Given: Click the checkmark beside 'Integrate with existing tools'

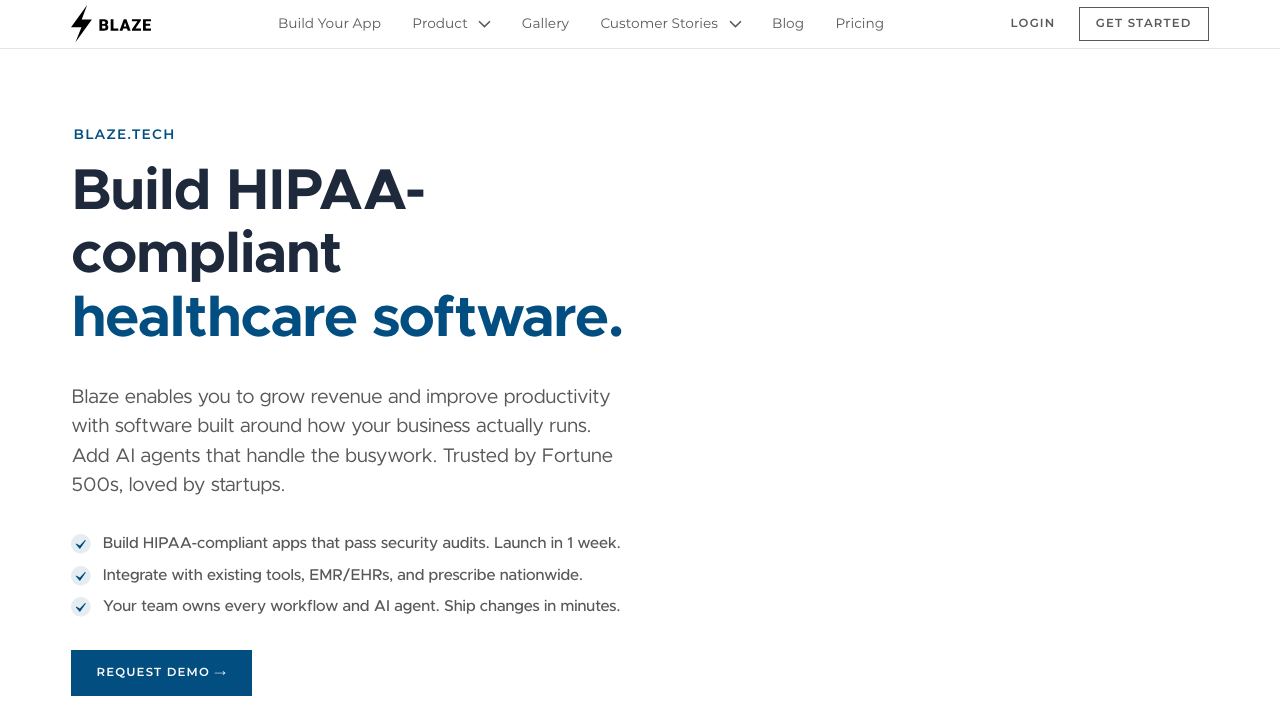Looking at the screenshot, I should pyautogui.click(x=81, y=576).
